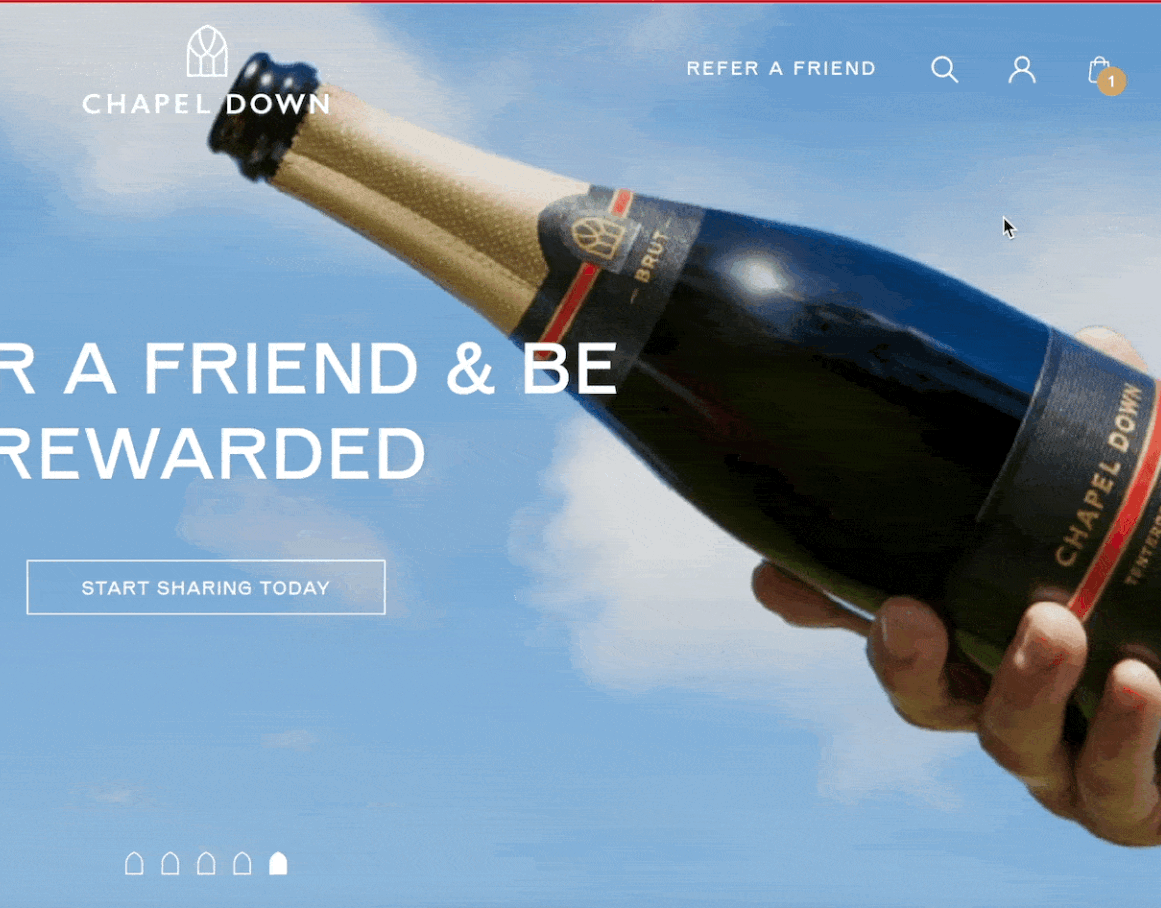Image resolution: width=1161 pixels, height=908 pixels.
Task: Click the cart badge showing 1
Action: click(1111, 81)
